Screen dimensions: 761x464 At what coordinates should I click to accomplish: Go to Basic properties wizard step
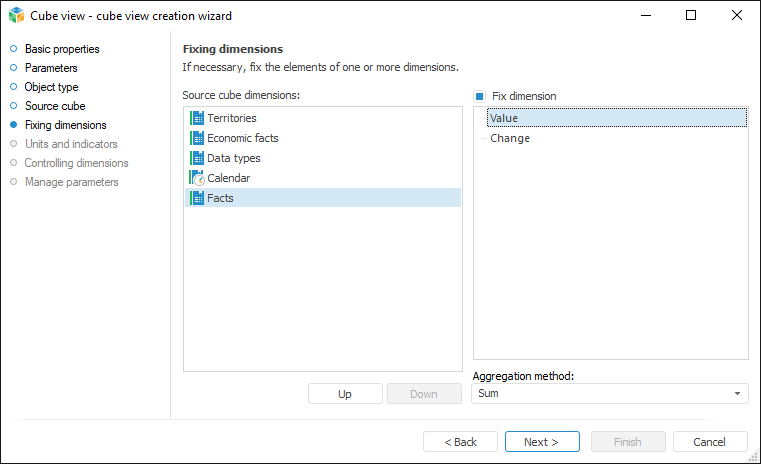pos(62,49)
